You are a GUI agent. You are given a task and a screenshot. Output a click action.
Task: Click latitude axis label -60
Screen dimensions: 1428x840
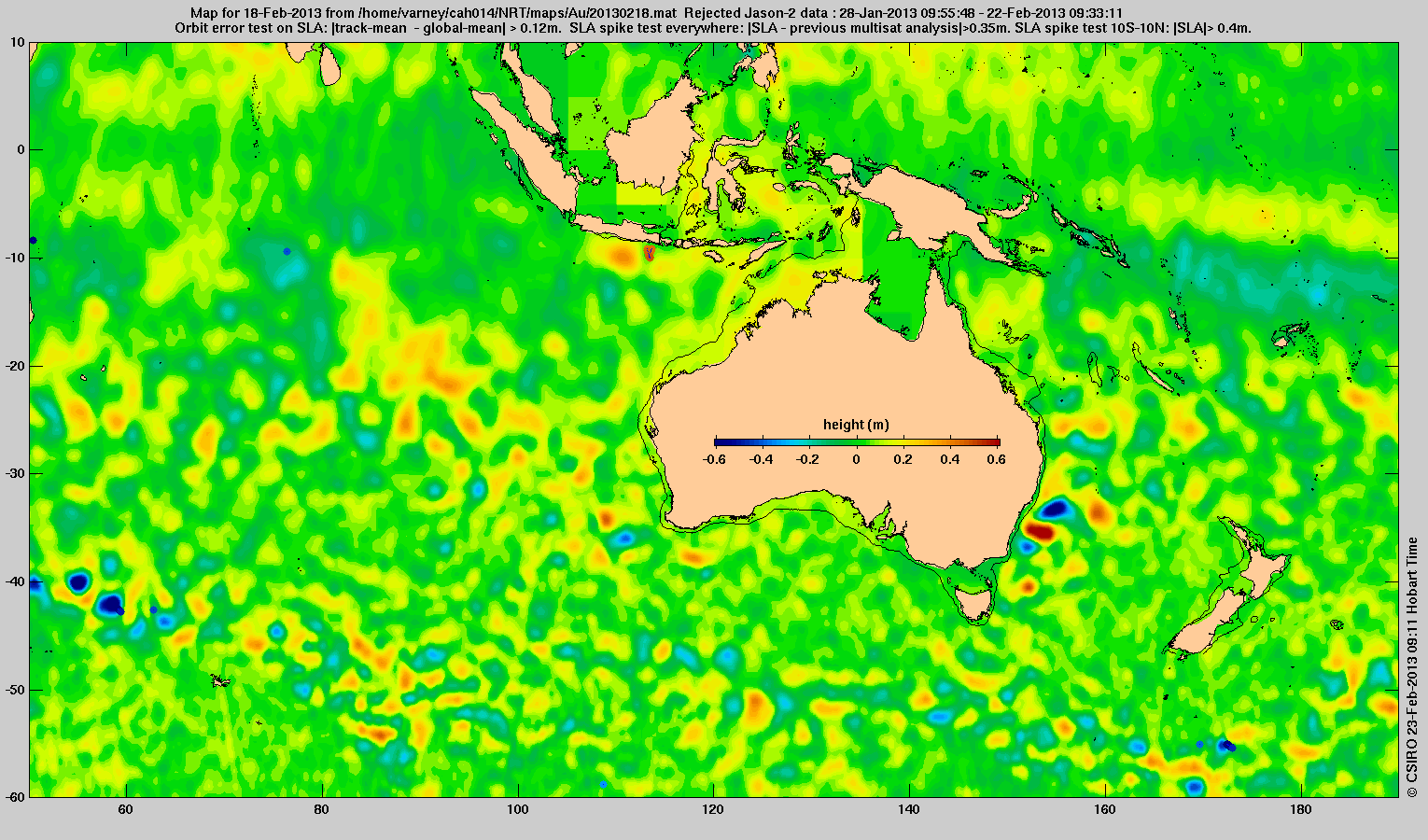[x=16, y=797]
